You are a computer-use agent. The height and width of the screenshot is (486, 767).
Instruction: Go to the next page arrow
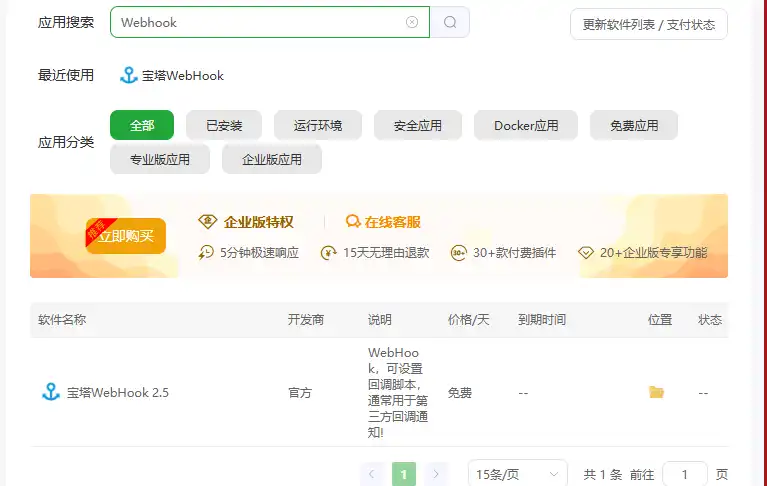pyautogui.click(x=435, y=473)
